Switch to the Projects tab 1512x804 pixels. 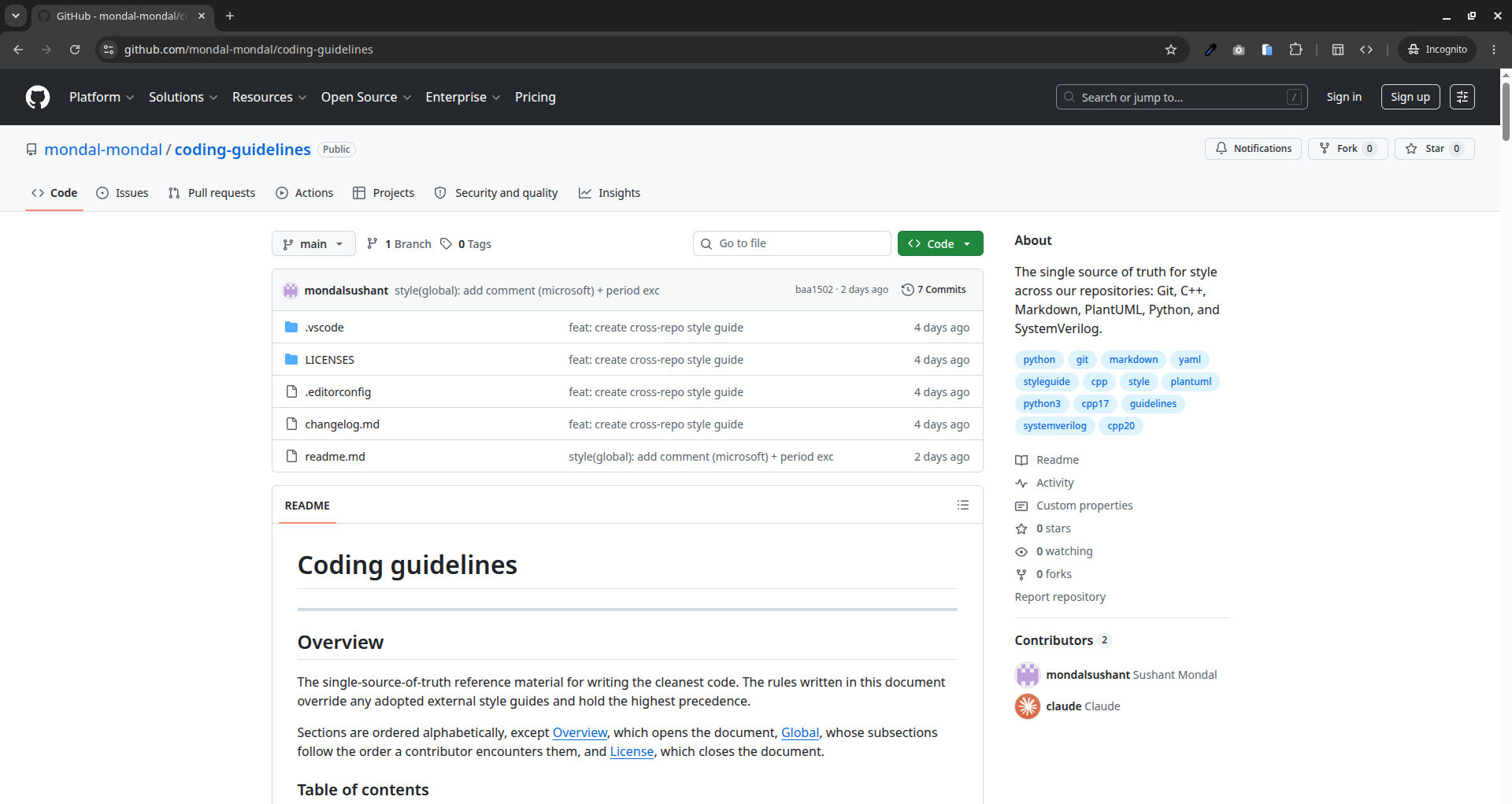(384, 193)
